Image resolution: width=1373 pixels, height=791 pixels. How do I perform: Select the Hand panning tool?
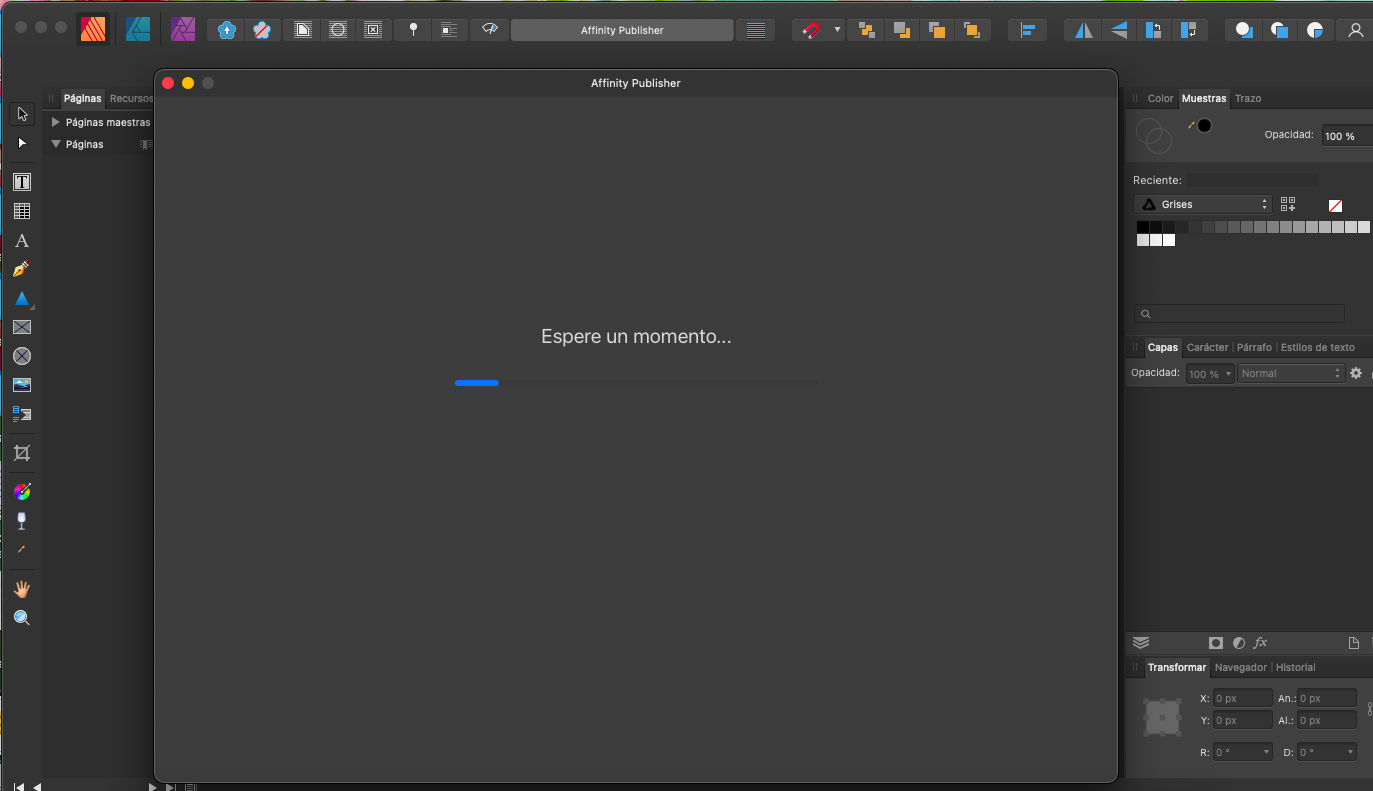[21, 588]
